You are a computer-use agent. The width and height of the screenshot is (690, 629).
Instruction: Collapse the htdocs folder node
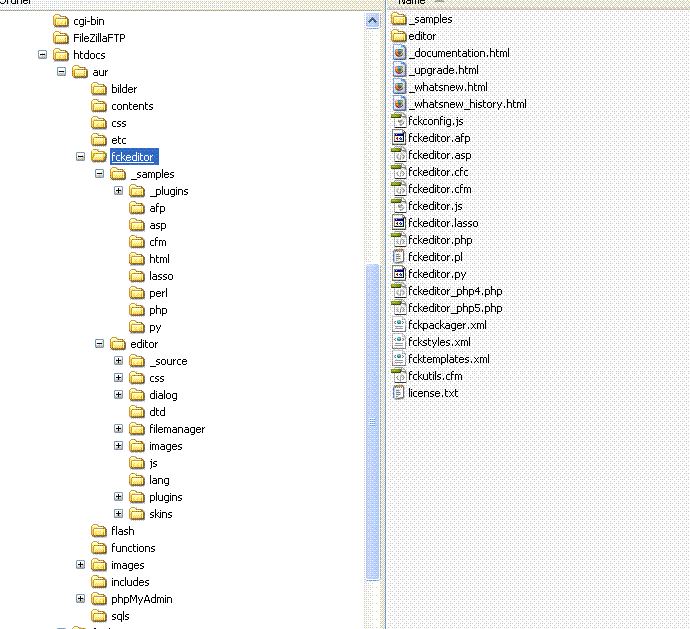click(43, 55)
